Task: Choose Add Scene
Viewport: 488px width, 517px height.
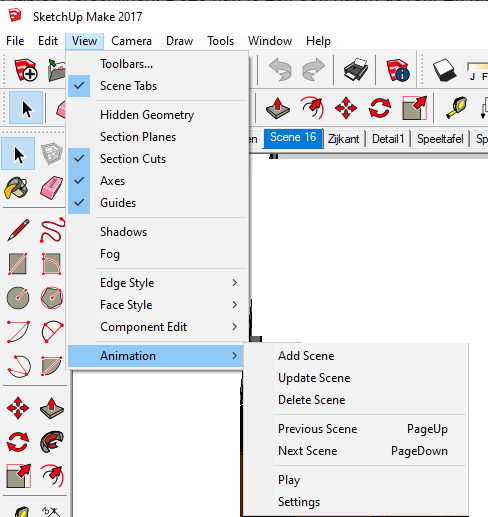Action: coord(356,356)
